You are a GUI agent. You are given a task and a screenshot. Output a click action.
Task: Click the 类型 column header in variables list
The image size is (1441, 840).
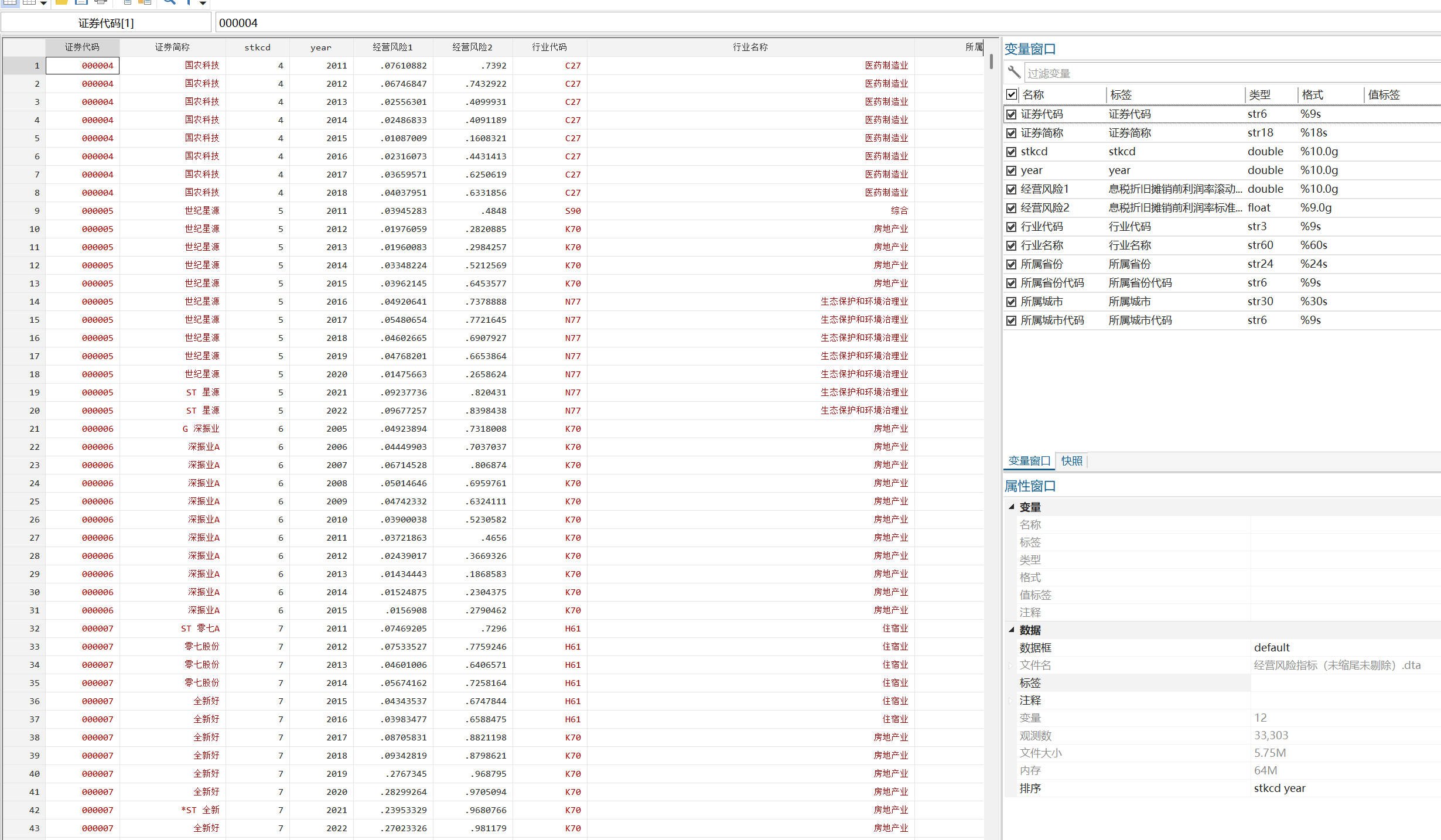(x=1259, y=94)
